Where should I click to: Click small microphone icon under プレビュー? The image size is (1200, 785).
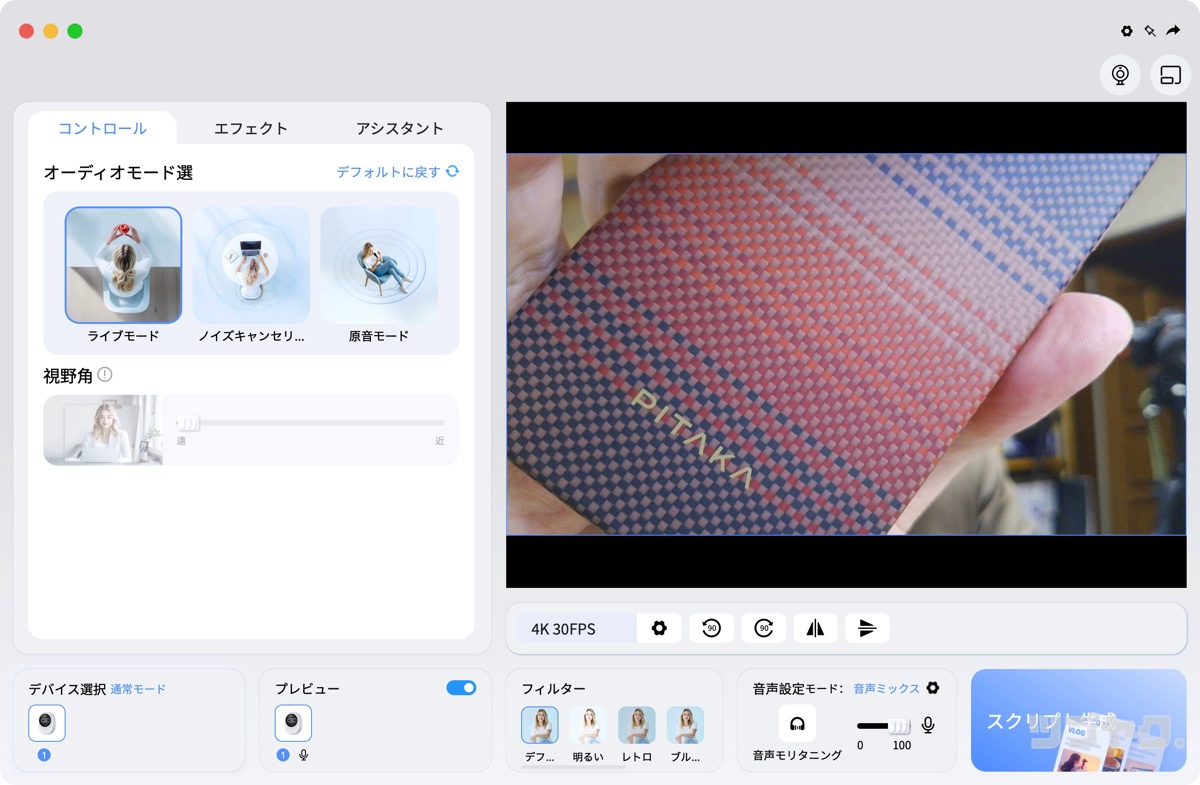click(x=304, y=755)
